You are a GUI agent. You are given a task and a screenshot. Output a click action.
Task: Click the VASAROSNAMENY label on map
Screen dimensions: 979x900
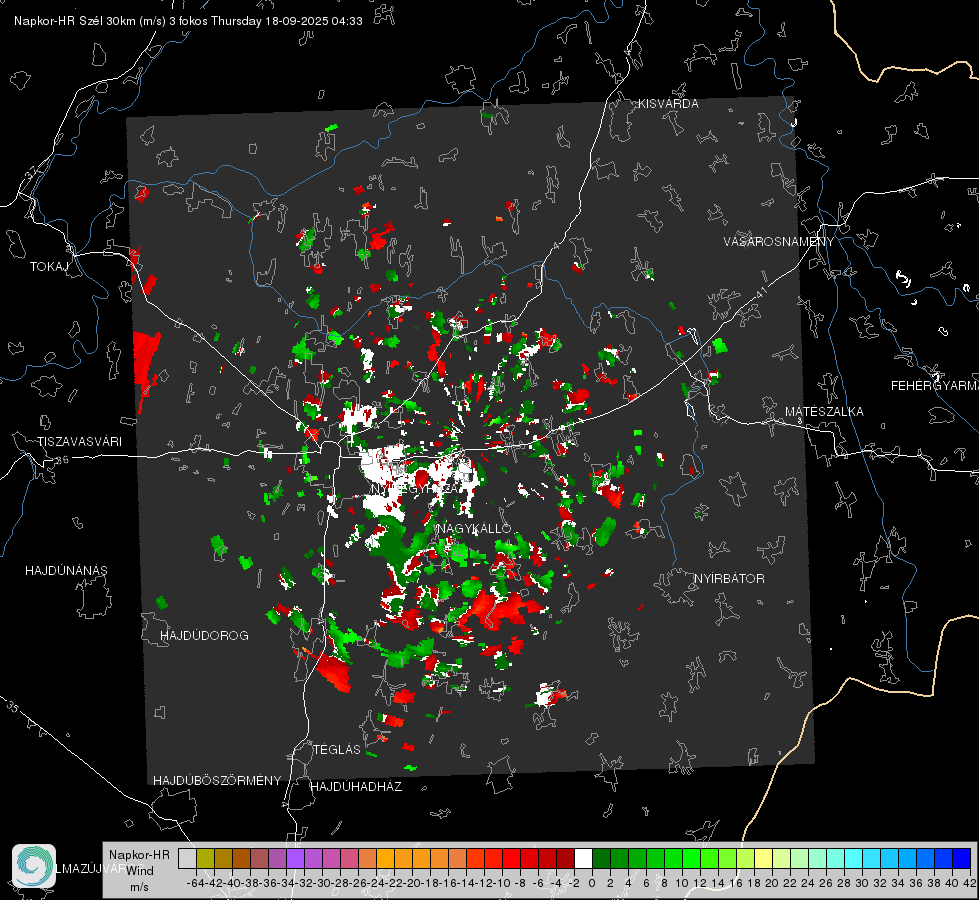(x=778, y=242)
